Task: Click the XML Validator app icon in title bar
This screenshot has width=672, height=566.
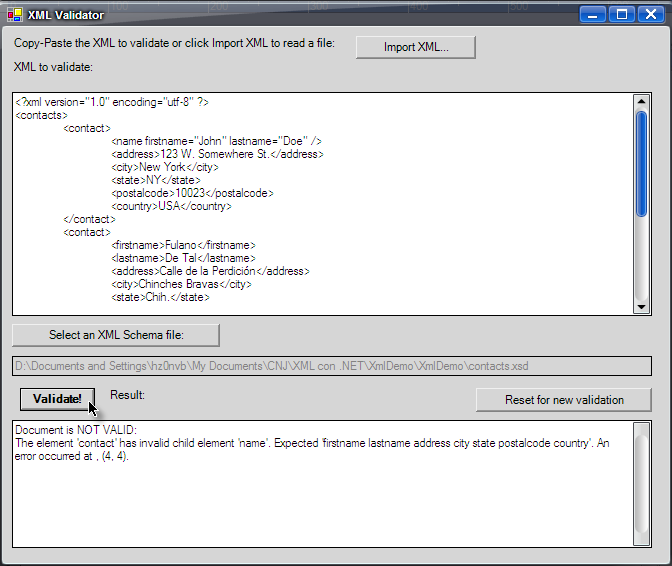Action: (x=15, y=15)
